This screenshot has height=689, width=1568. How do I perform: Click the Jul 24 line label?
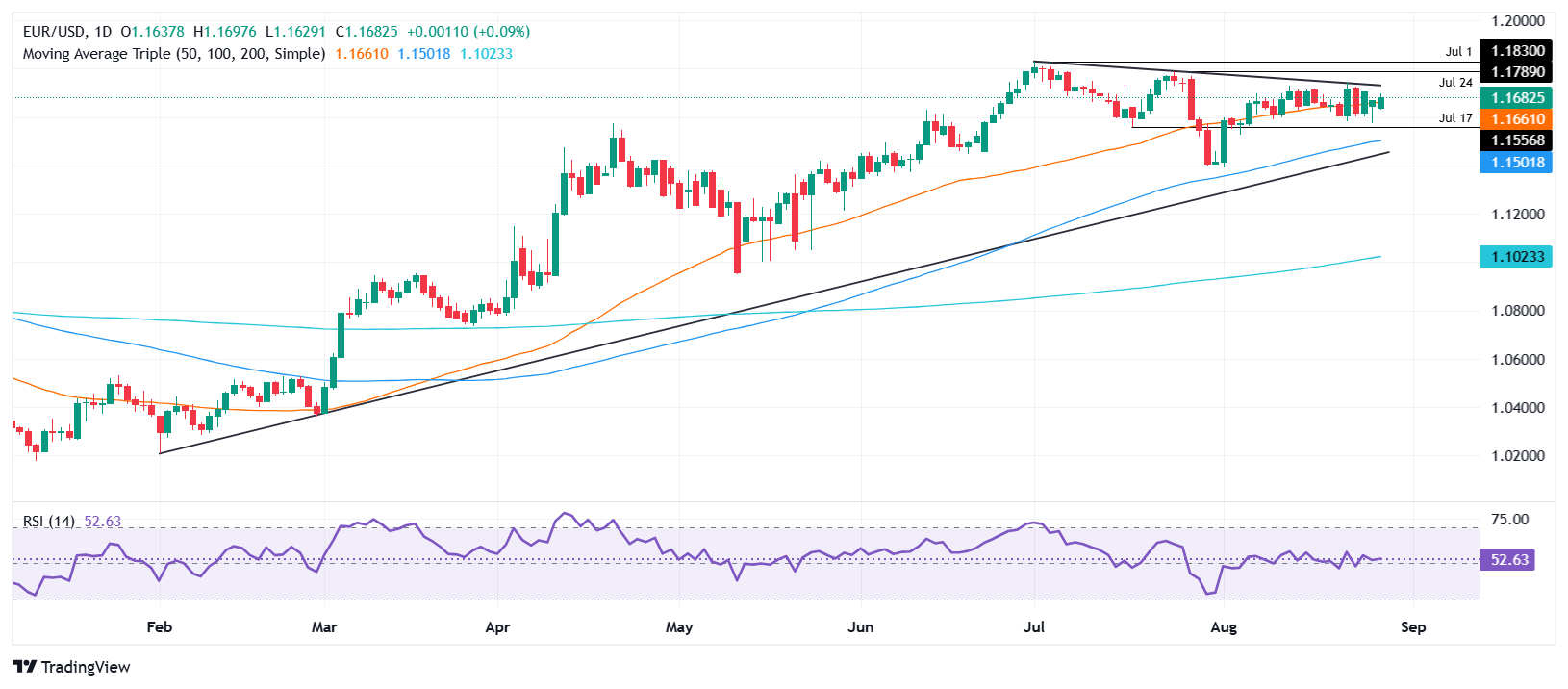tap(1455, 83)
